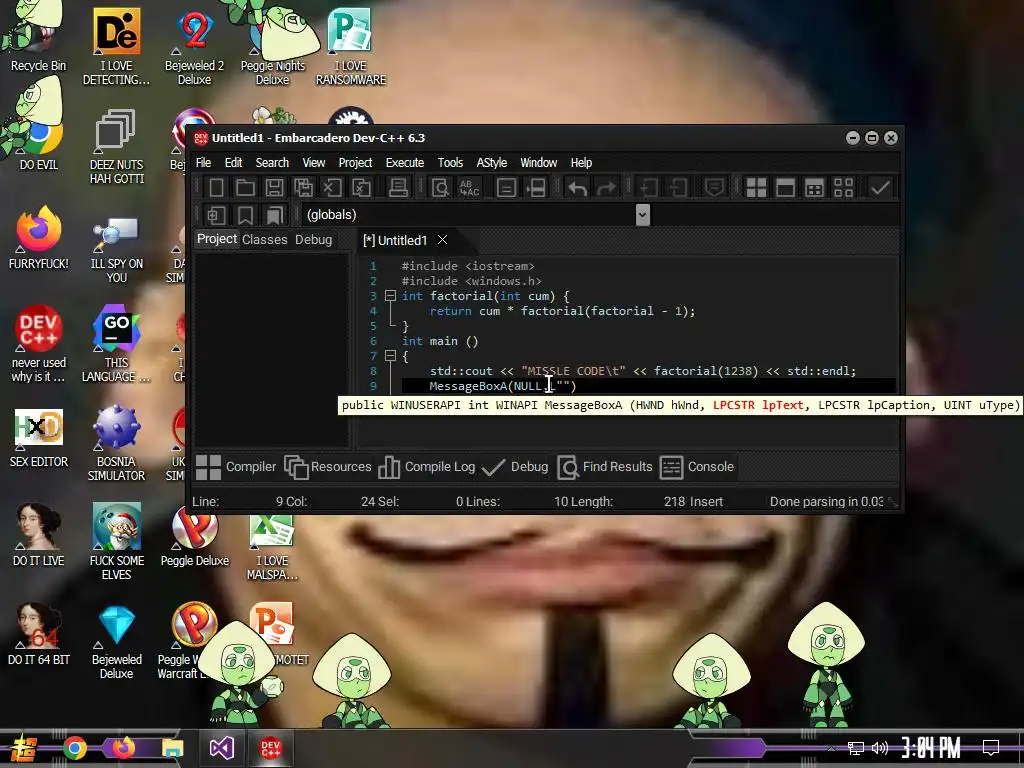Click the Toggle bookmark icon
Screen dimensions: 1024x768
coord(246,215)
